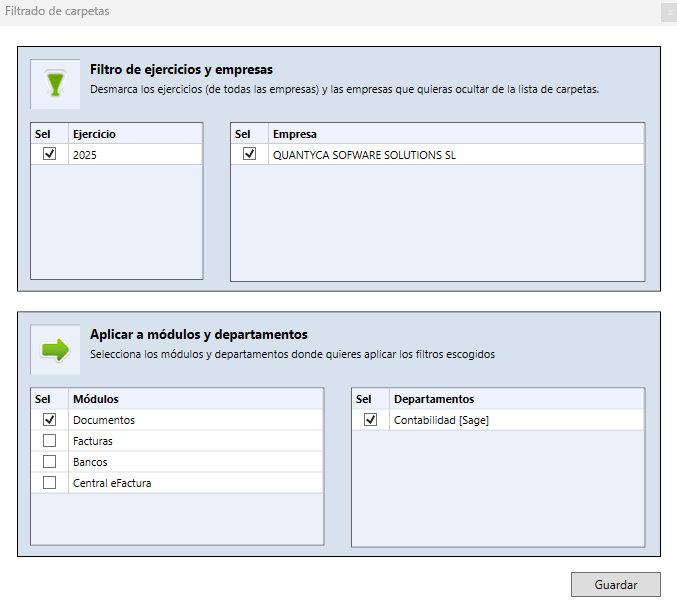The width and height of the screenshot is (677, 608).
Task: Click the green arrow apply icon
Action: pos(55,349)
